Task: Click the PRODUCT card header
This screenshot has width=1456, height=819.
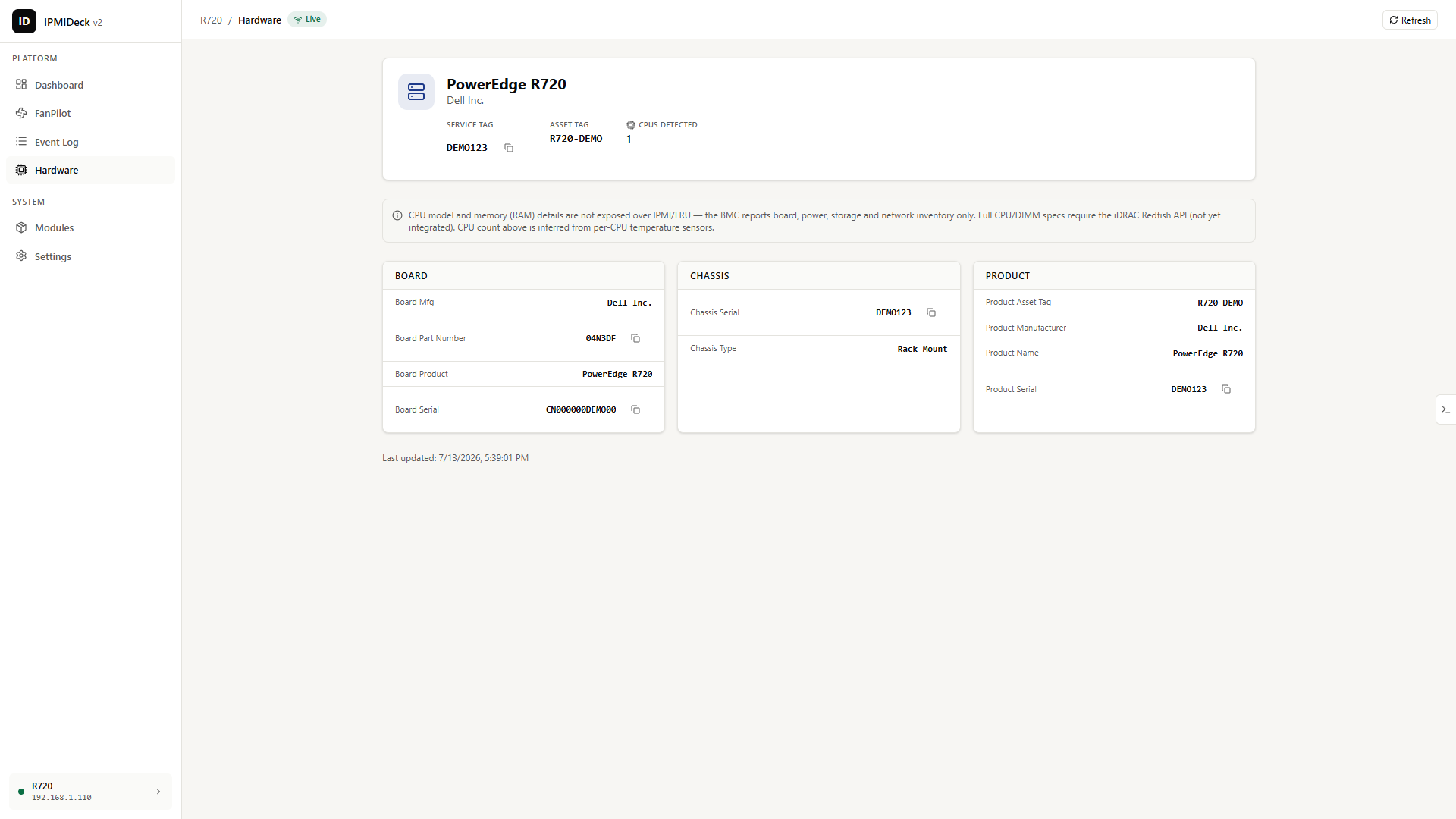Action: click(x=1114, y=275)
